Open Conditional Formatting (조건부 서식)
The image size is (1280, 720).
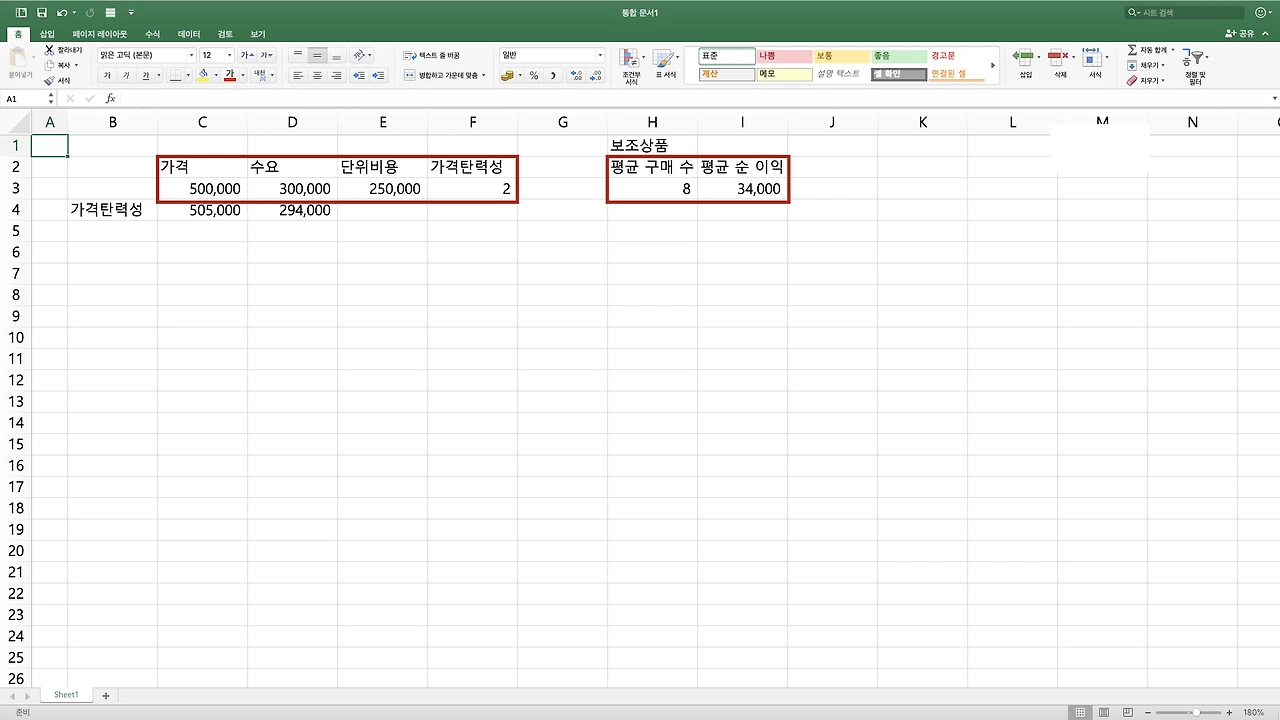pos(630,66)
